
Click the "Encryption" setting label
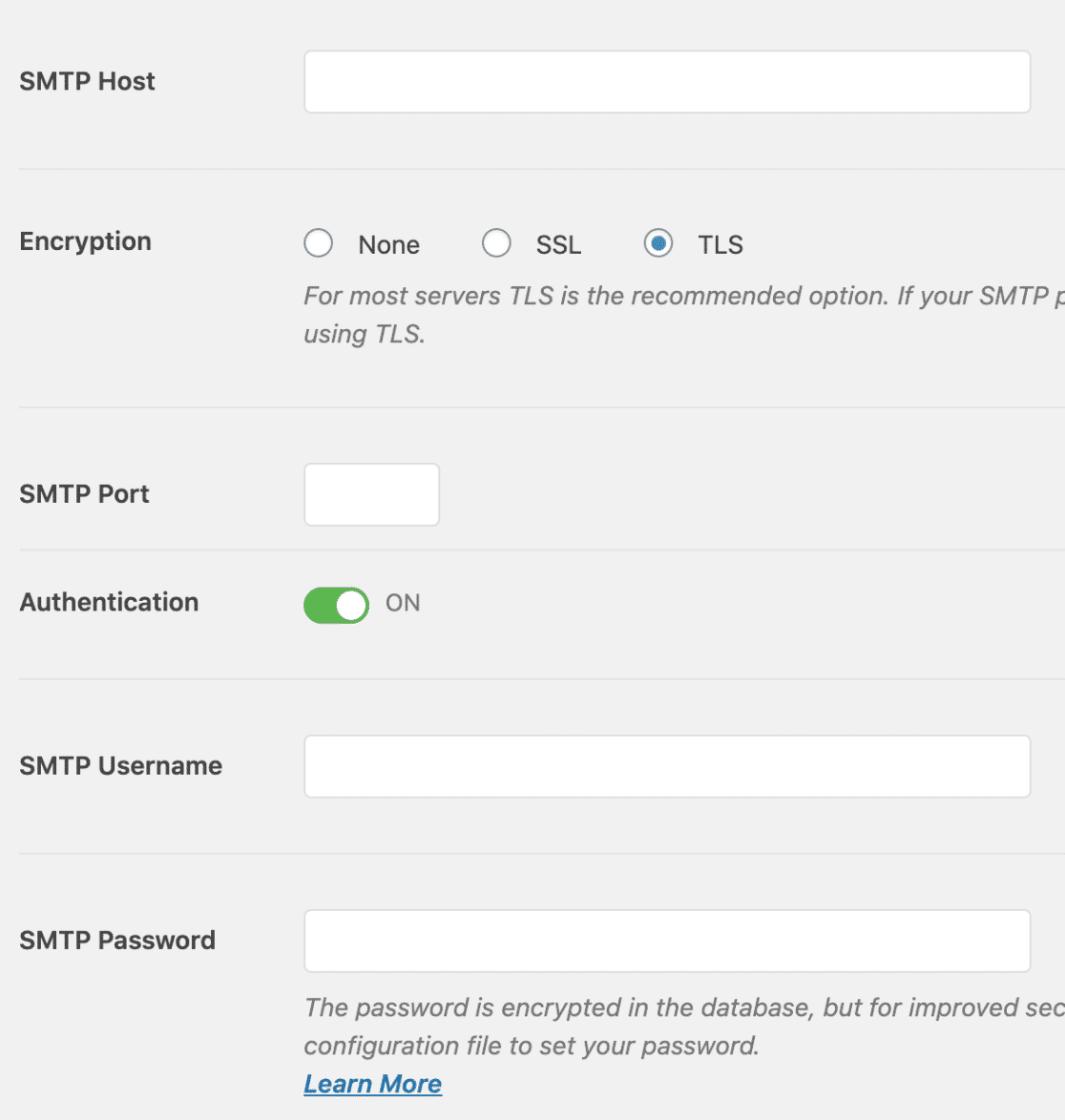pyautogui.click(x=85, y=241)
